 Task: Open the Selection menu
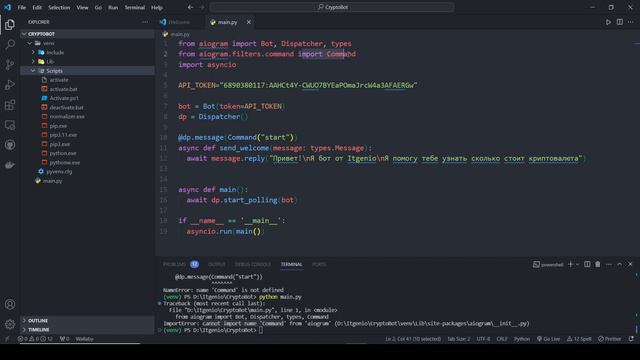click(x=59, y=7)
